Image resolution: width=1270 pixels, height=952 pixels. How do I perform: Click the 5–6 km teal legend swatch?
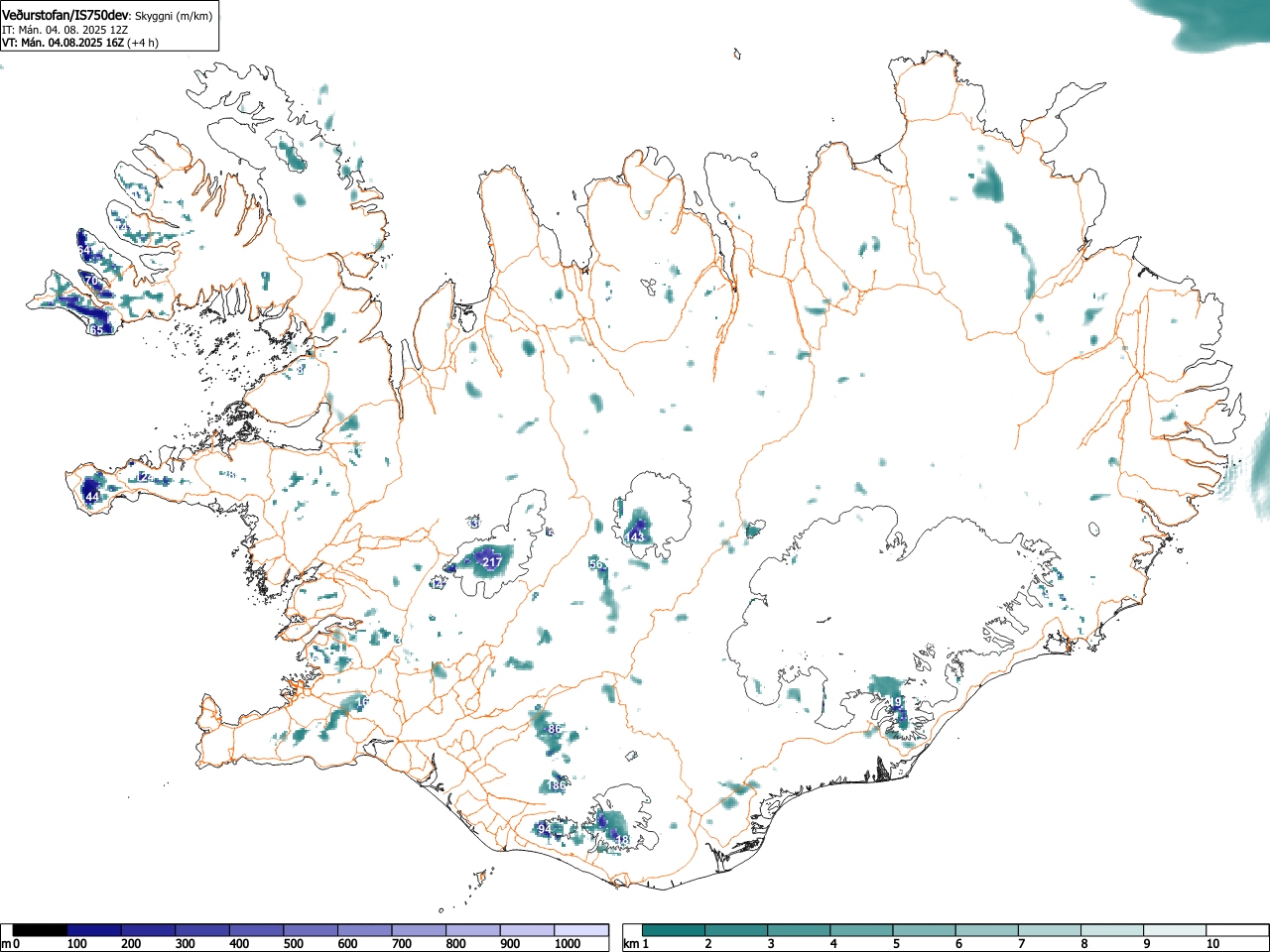point(926,930)
